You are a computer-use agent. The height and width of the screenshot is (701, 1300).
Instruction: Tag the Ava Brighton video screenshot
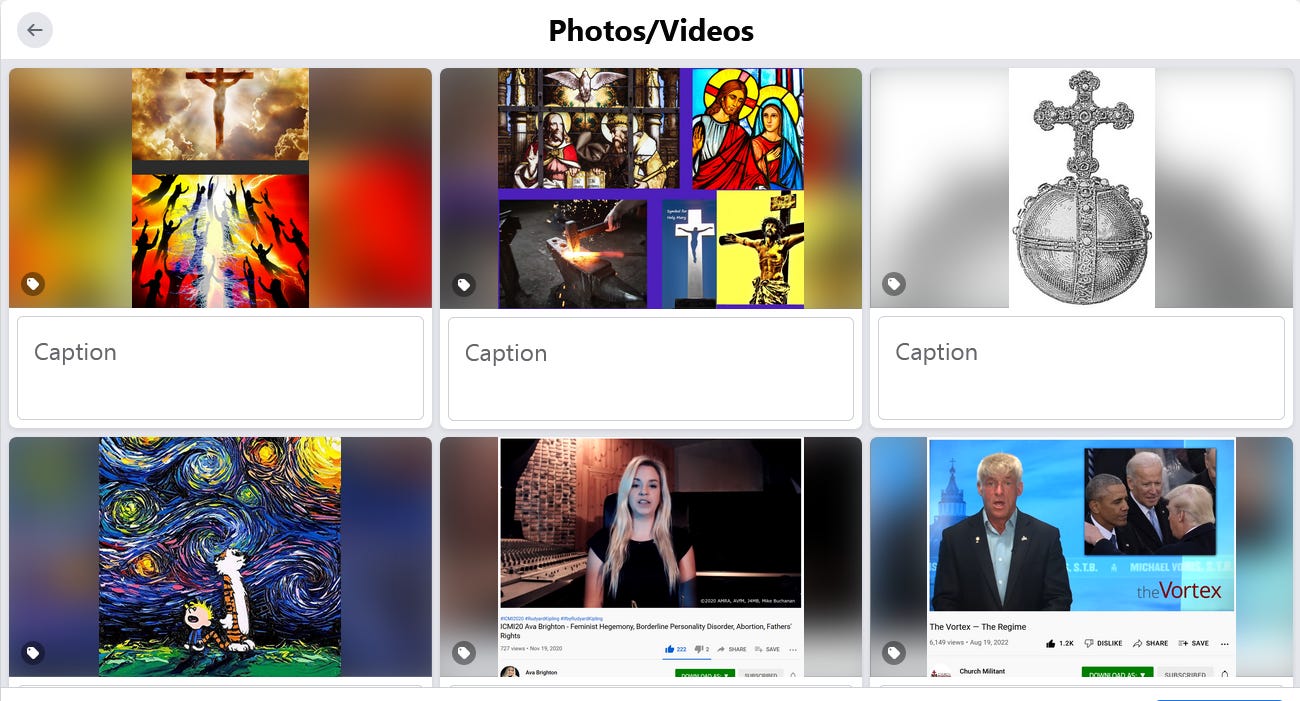click(464, 653)
